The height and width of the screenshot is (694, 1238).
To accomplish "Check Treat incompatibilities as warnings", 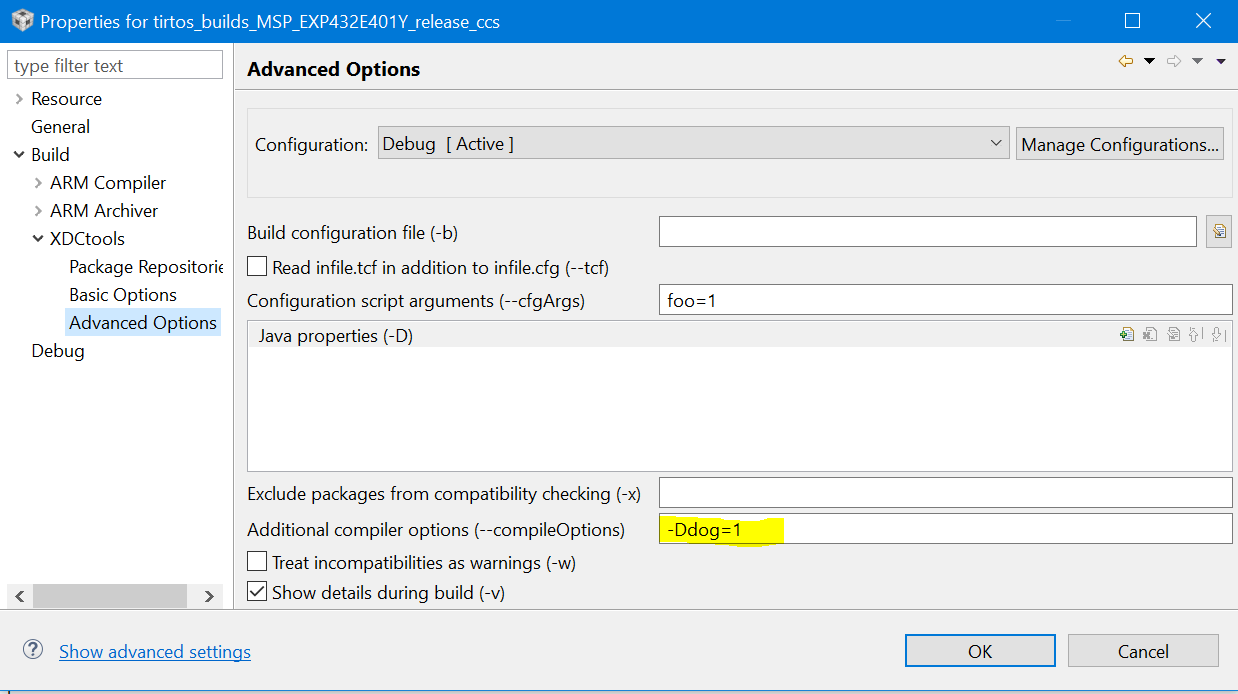I will click(258, 562).
